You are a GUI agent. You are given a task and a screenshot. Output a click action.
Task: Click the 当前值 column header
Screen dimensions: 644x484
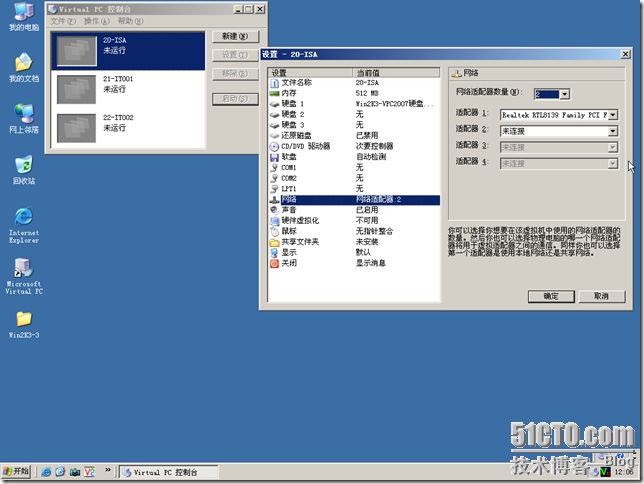click(x=396, y=73)
